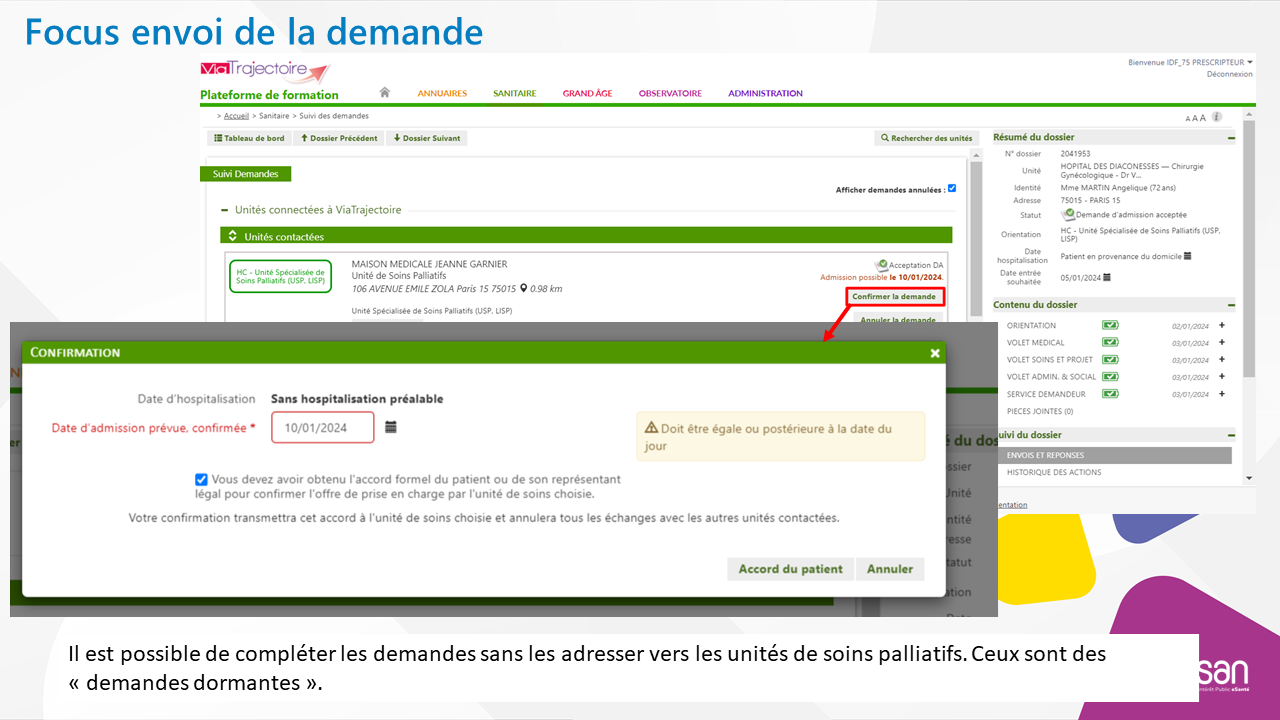Open the GRAND ÂGE menu
The height and width of the screenshot is (720, 1280).
click(x=587, y=93)
